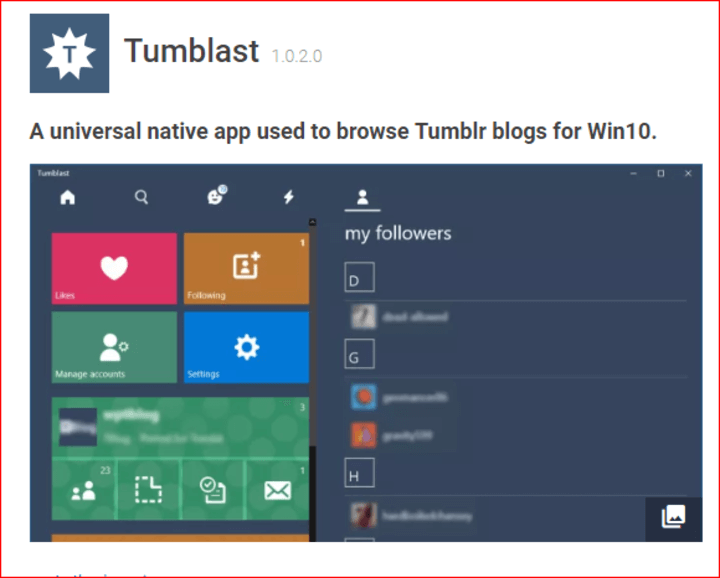
Task: Click the blog avatar thumbnail
Action: point(78,427)
